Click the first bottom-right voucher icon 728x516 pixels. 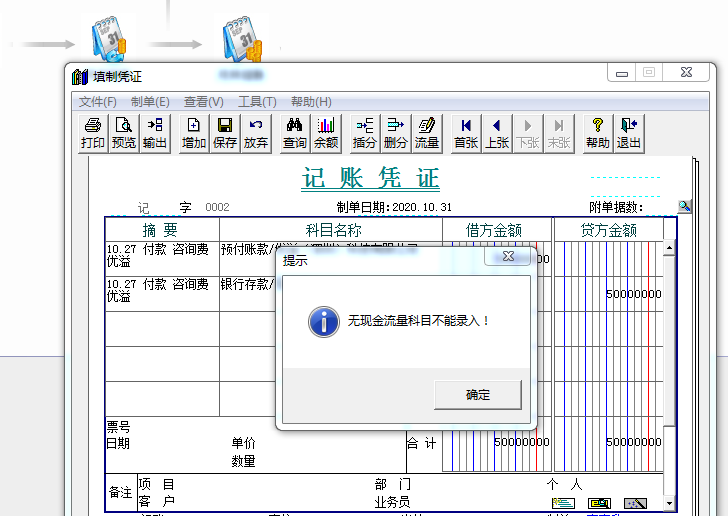click(564, 503)
